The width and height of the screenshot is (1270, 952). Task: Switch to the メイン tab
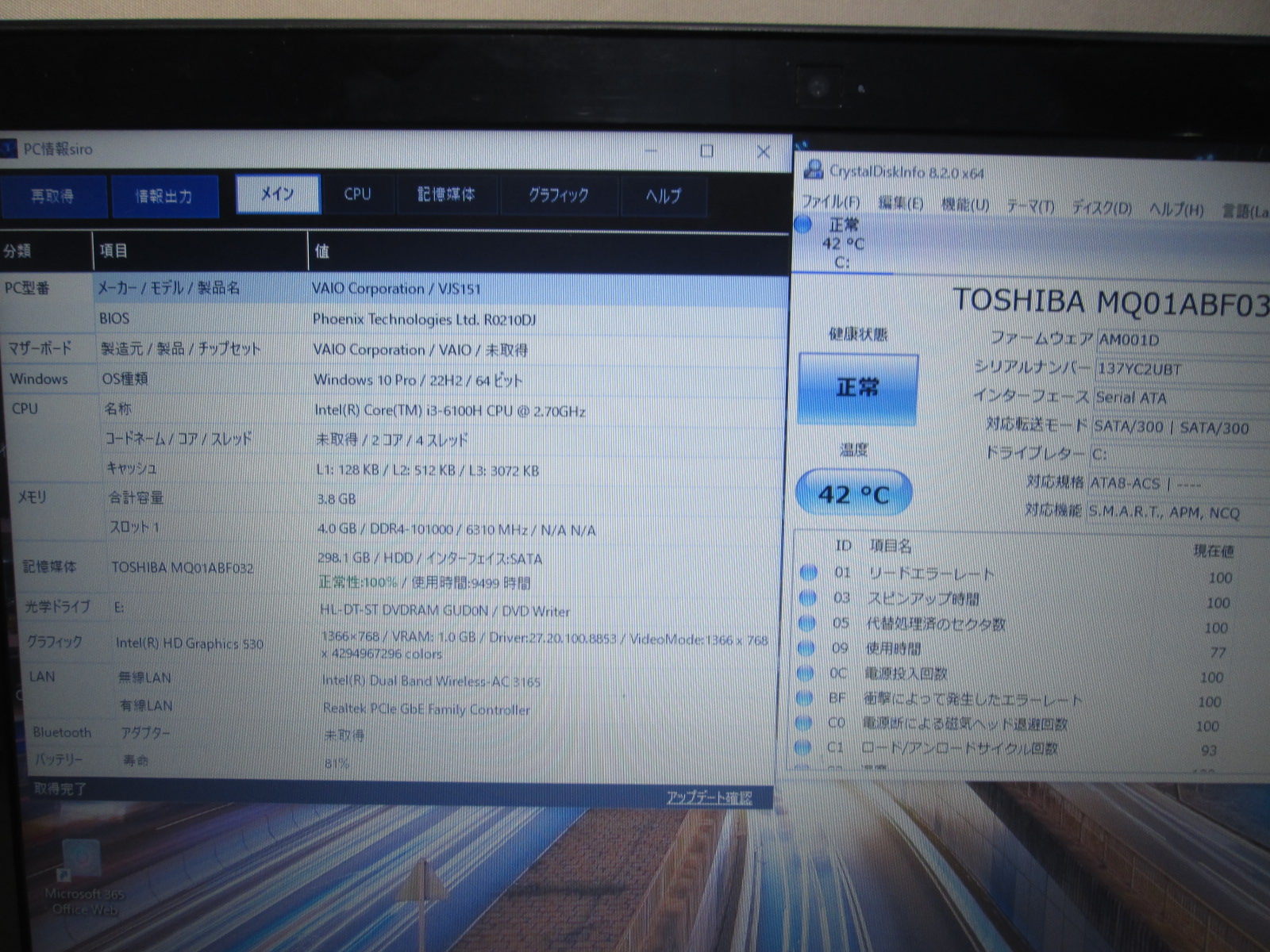click(x=278, y=194)
